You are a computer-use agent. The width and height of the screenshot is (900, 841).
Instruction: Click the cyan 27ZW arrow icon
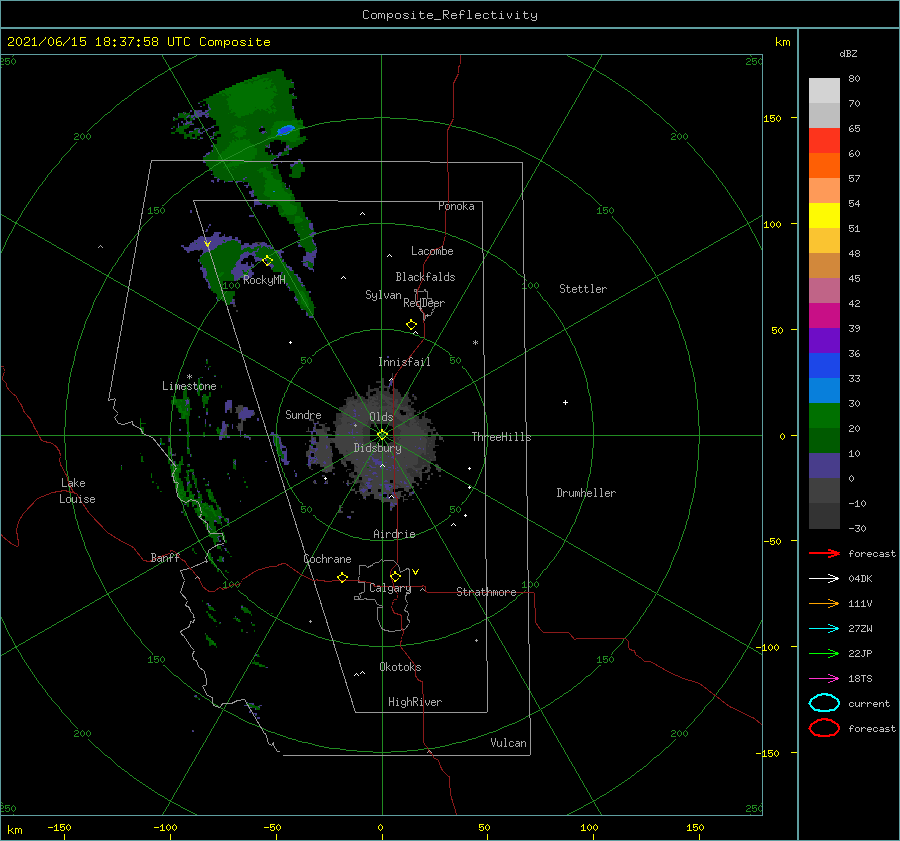824,629
